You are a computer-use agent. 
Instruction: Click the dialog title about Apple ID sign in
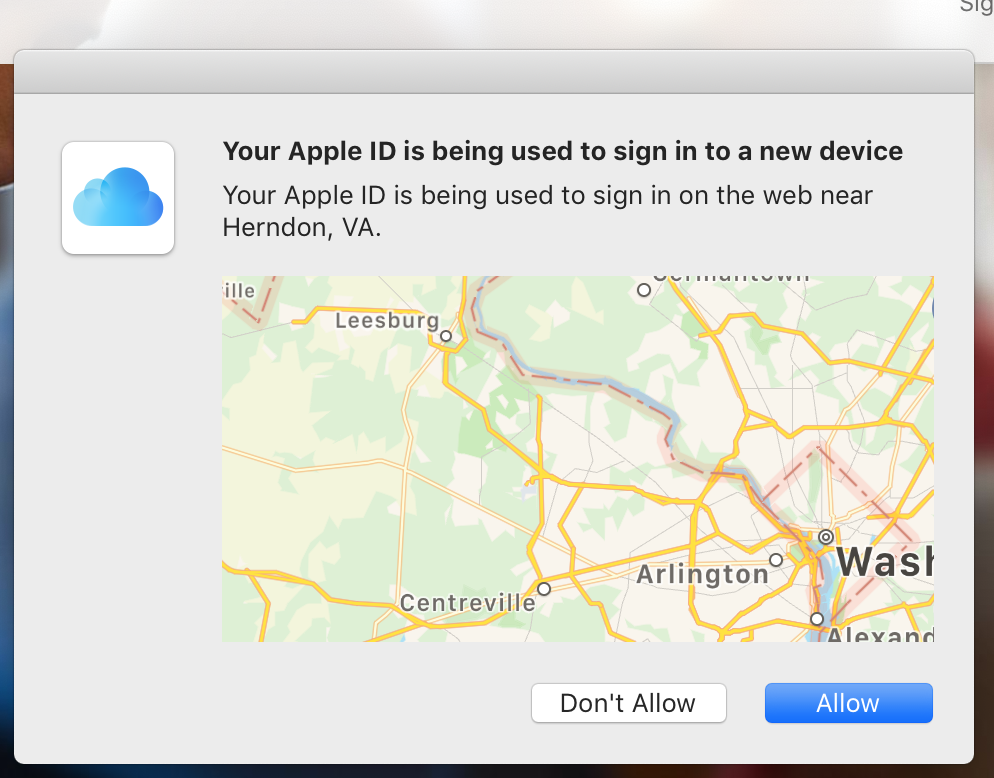tap(562, 151)
